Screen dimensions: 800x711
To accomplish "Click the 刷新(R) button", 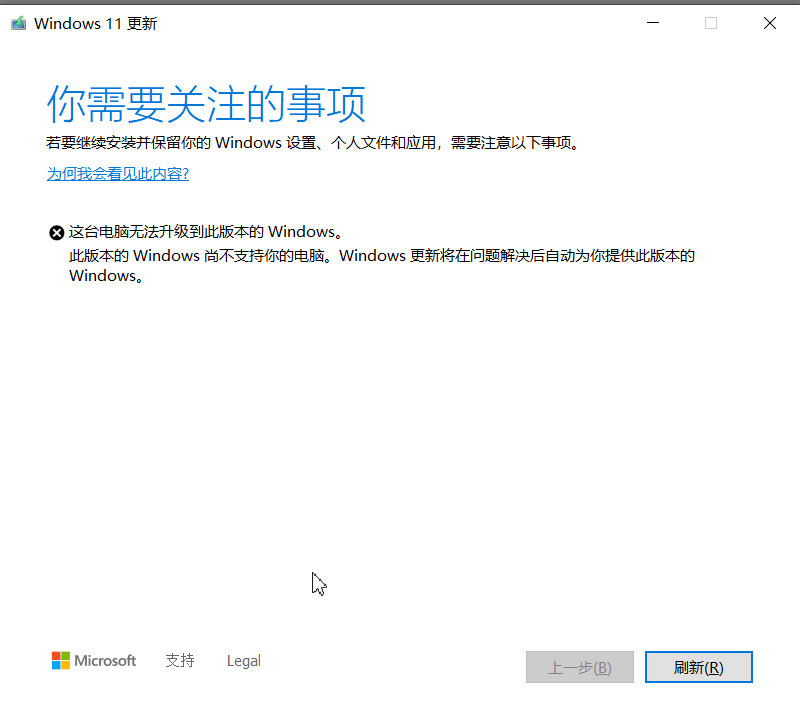I will tap(698, 667).
